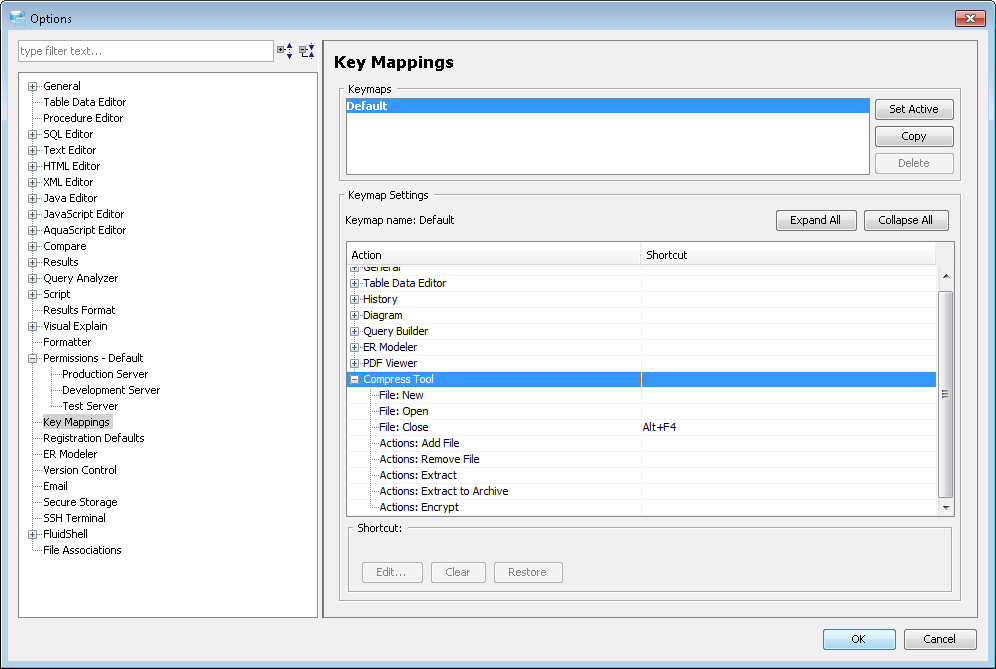Click the action list scrollbar down arrow
This screenshot has width=996, height=669.
[x=946, y=508]
